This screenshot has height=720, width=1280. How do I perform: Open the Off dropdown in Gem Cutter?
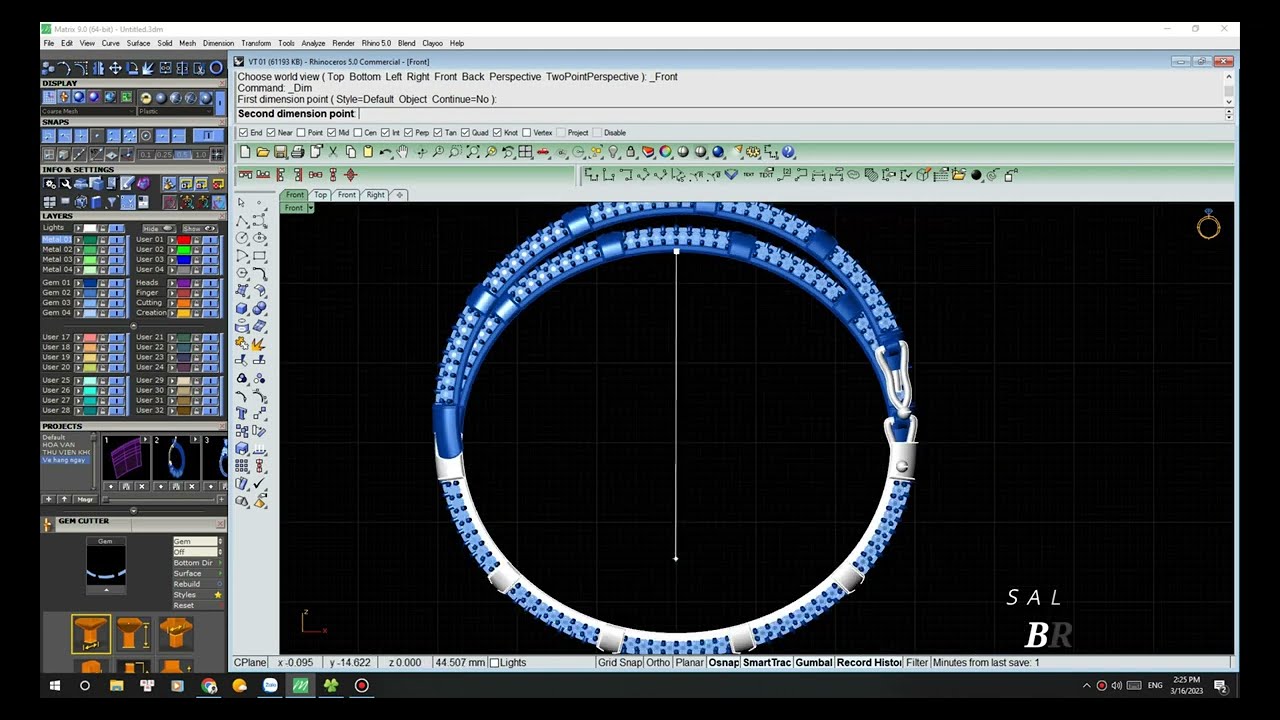[x=196, y=552]
